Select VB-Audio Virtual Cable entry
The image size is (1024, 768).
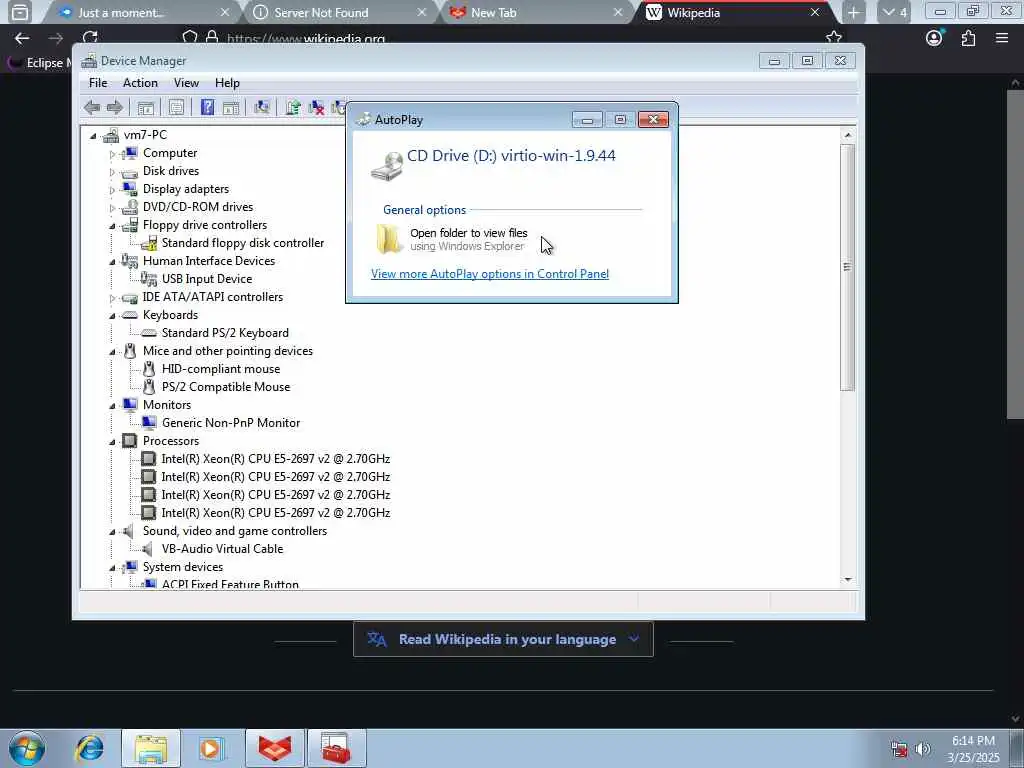pyautogui.click(x=222, y=549)
